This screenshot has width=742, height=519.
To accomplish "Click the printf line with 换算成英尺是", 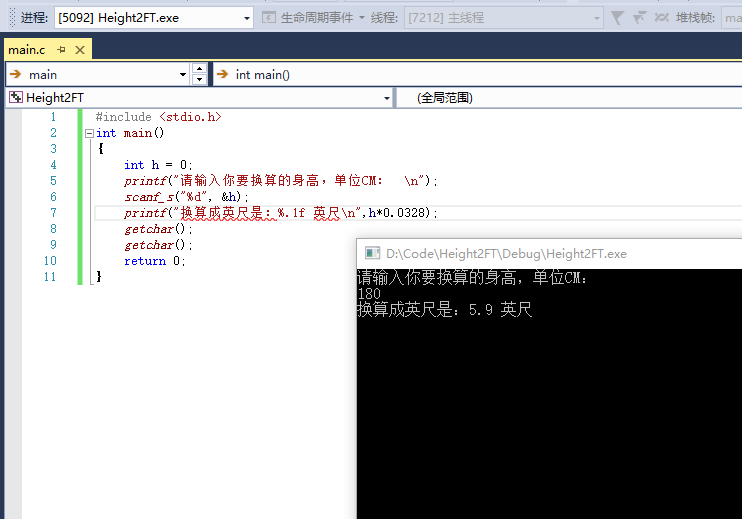I will pyautogui.click(x=281, y=213).
